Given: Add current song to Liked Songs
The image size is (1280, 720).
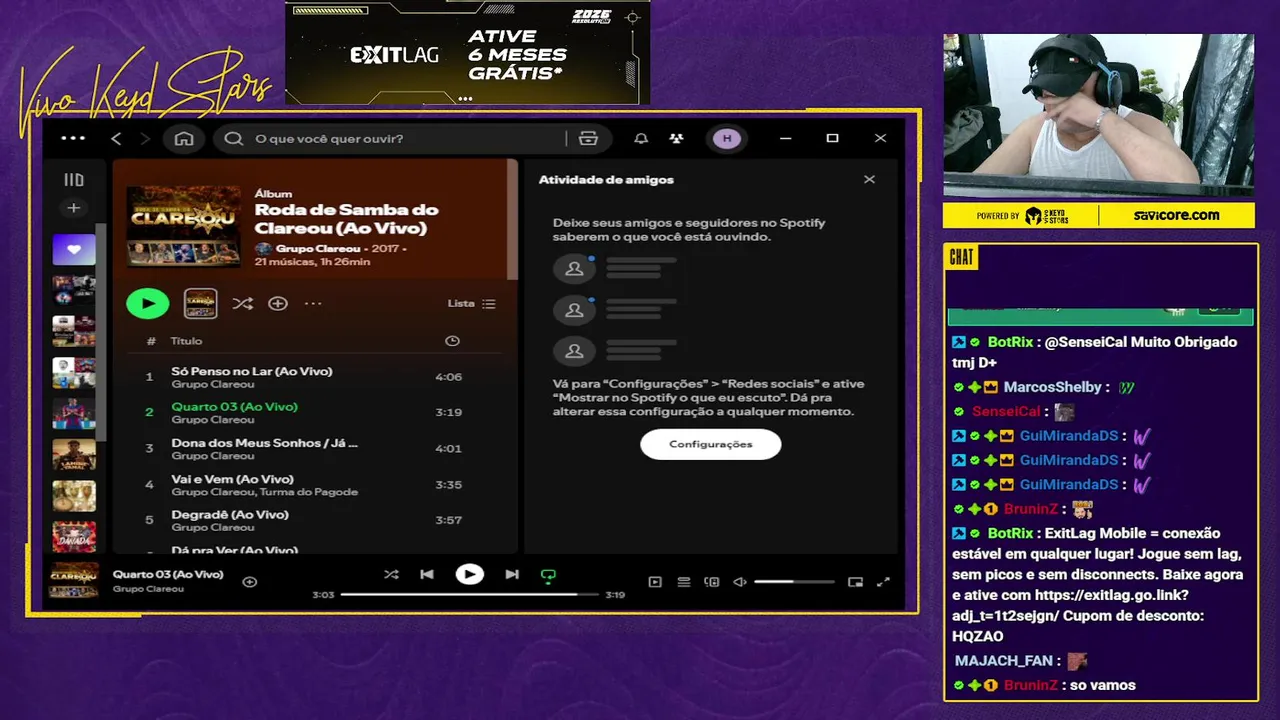Looking at the screenshot, I should tap(250, 581).
